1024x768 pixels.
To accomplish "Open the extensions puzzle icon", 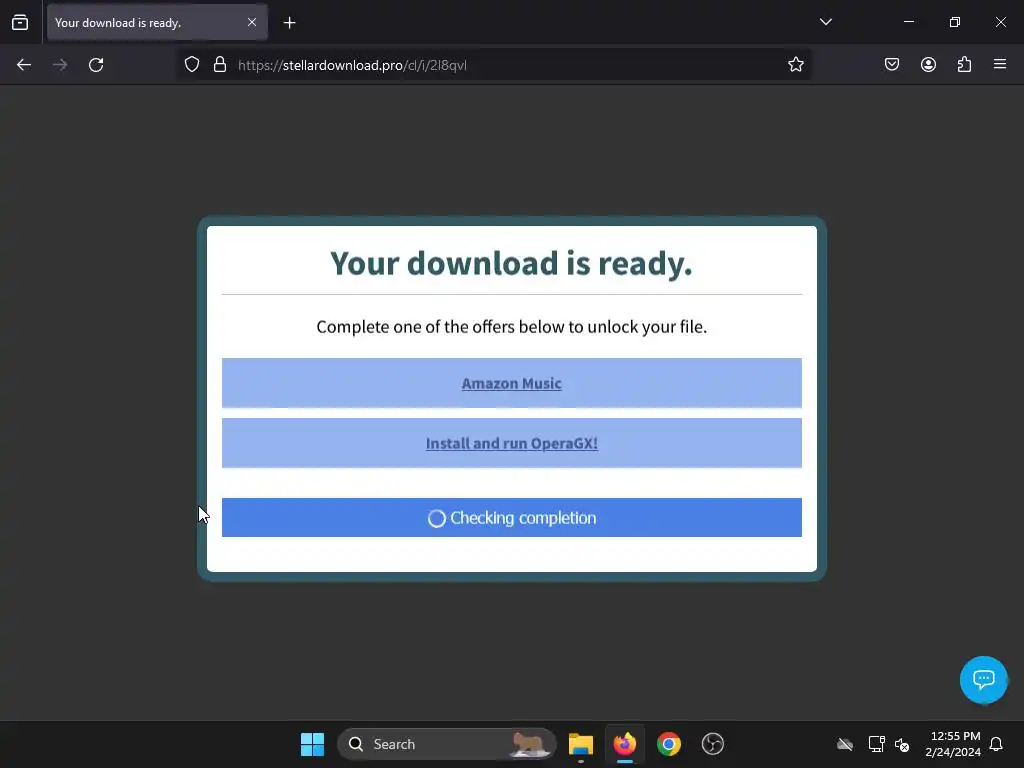I will click(x=964, y=64).
